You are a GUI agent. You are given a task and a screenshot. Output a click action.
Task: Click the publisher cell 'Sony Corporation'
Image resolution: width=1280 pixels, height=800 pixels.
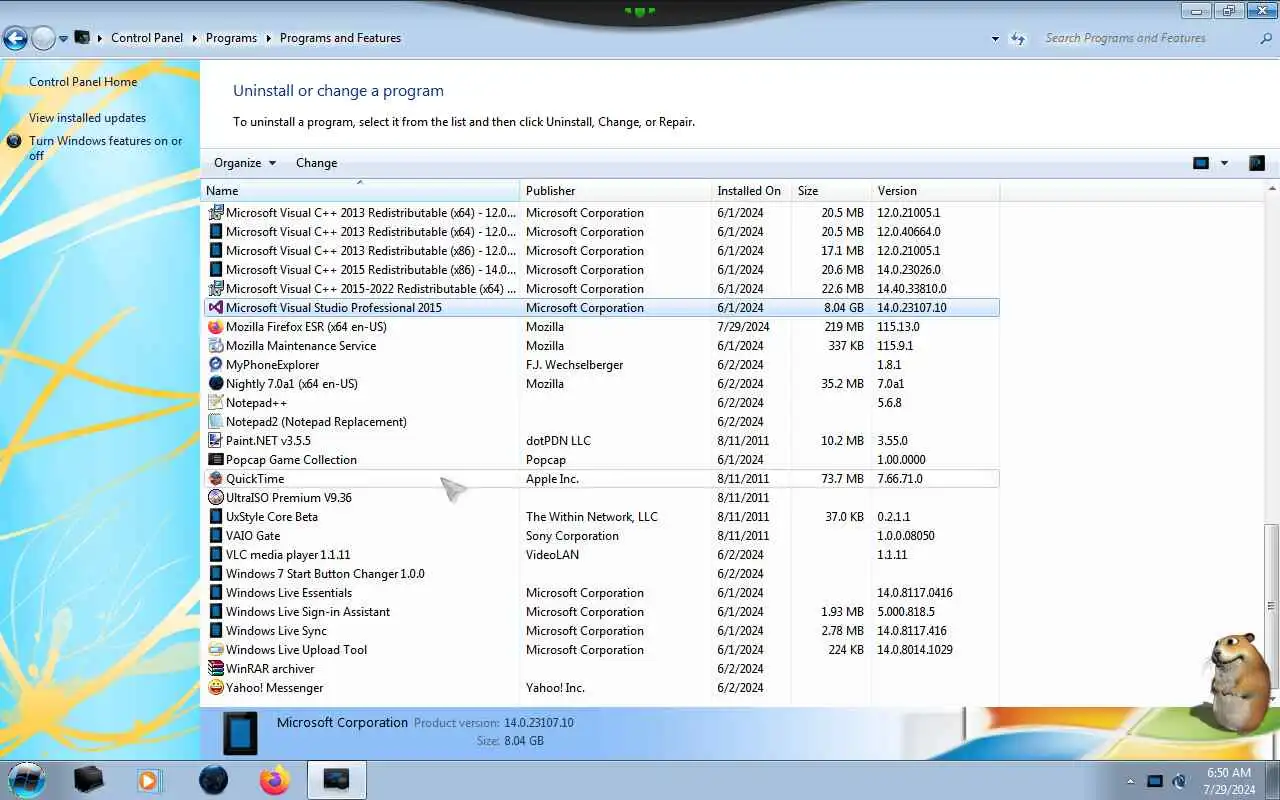point(572,536)
